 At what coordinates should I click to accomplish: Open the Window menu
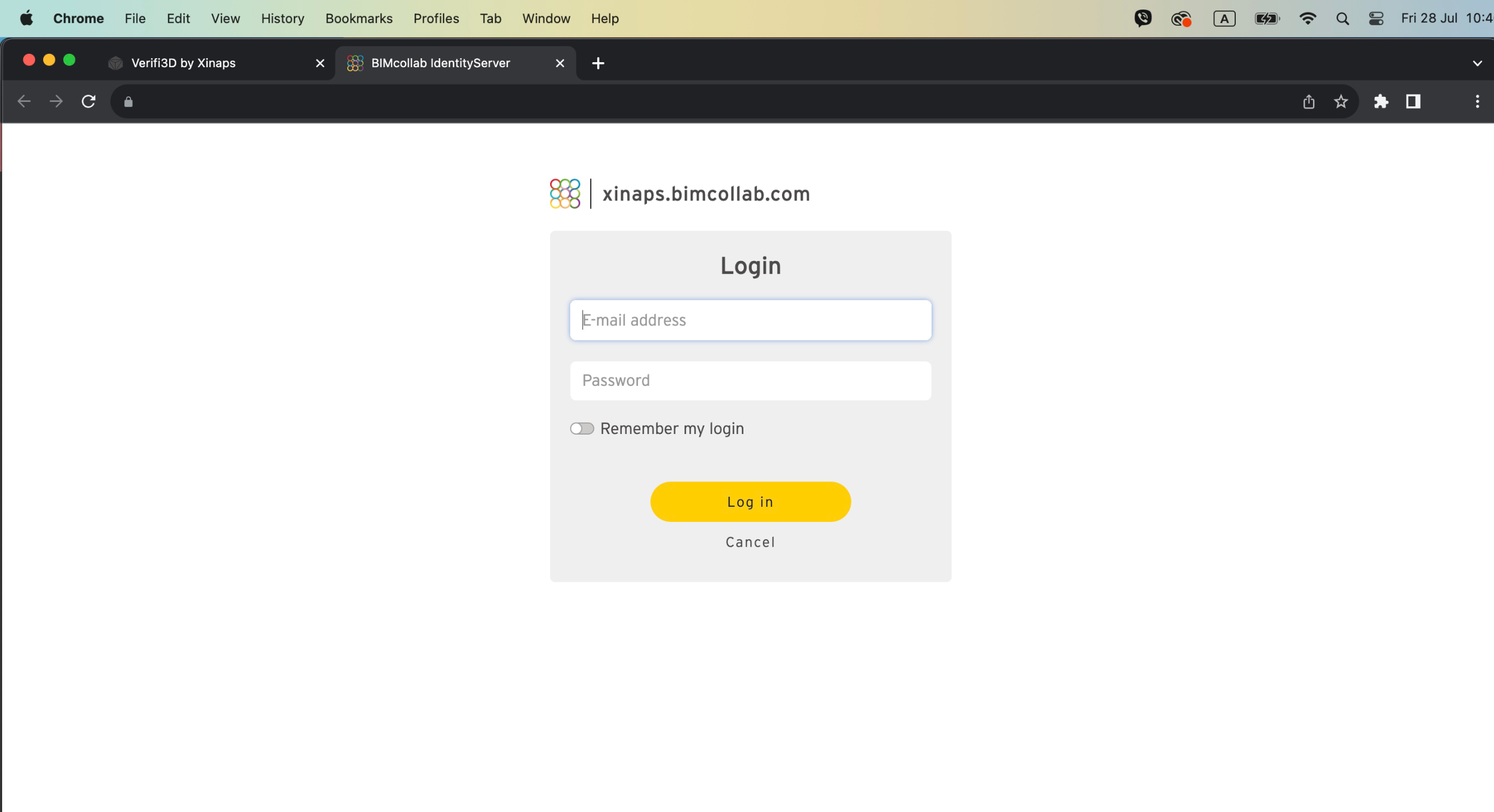point(546,18)
